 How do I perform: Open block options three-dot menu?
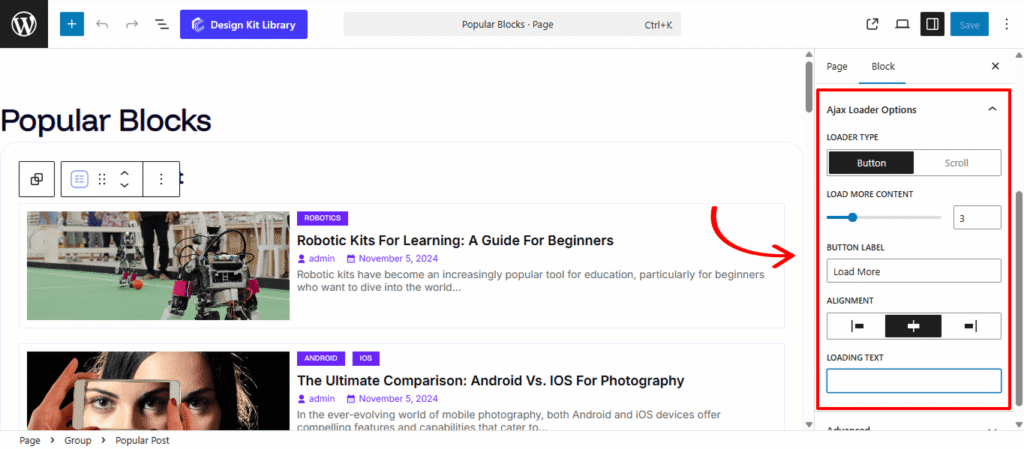tap(161, 179)
